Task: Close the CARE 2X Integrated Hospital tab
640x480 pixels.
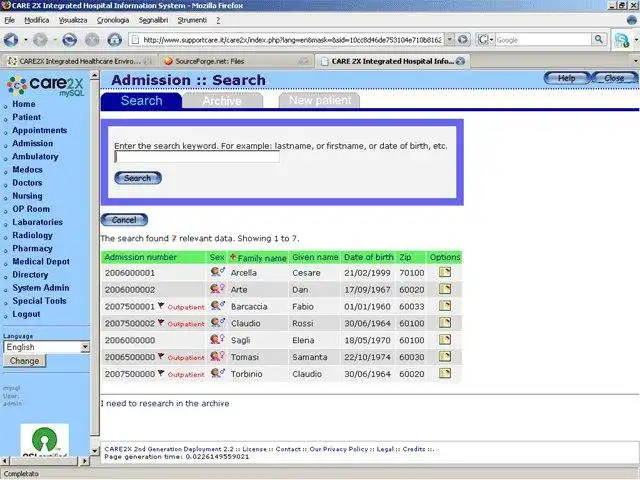Action: click(x=460, y=61)
